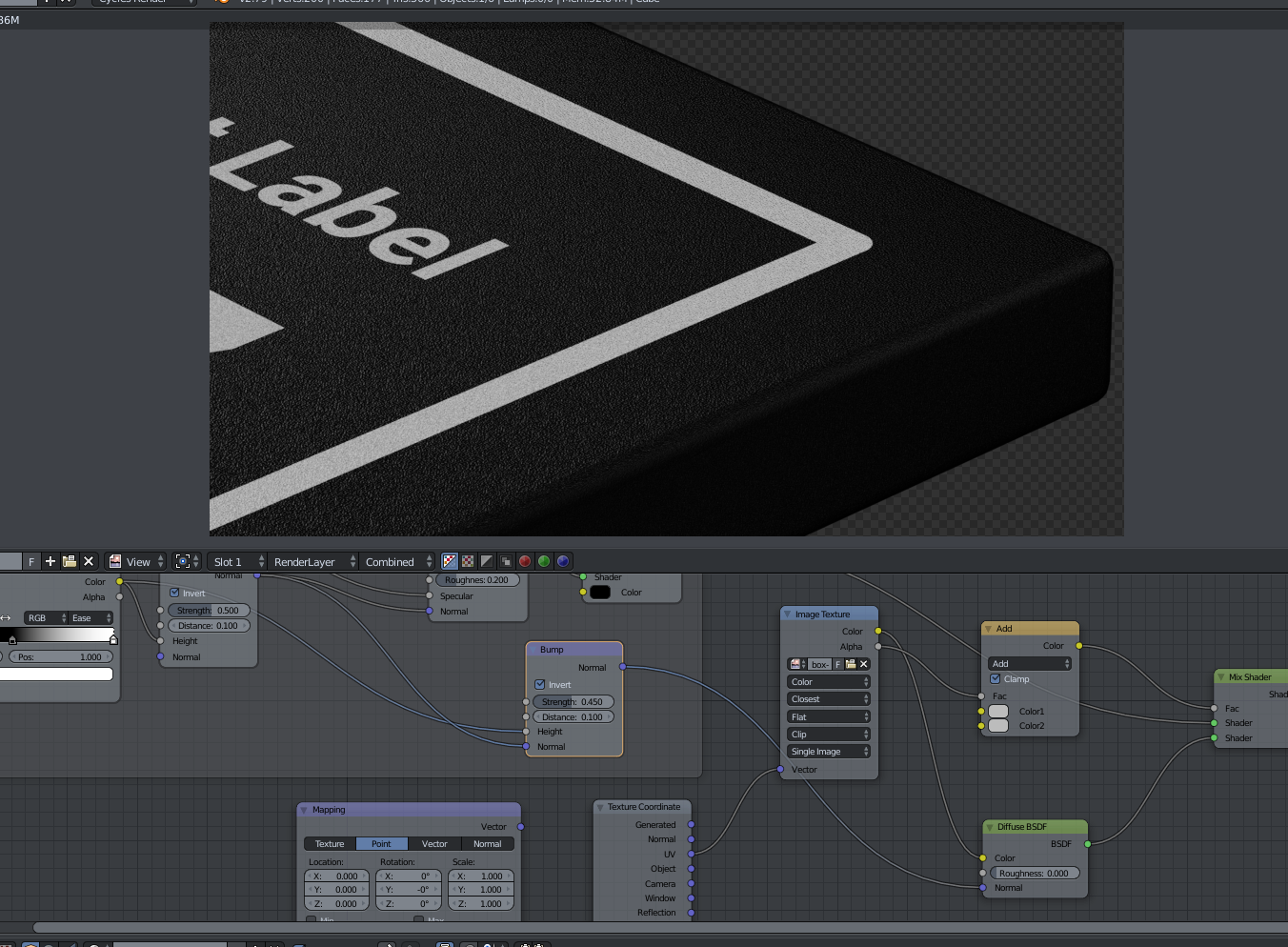The height and width of the screenshot is (947, 1288).
Task: Open Color space dropdown in Image Texture node
Action: coord(829,682)
